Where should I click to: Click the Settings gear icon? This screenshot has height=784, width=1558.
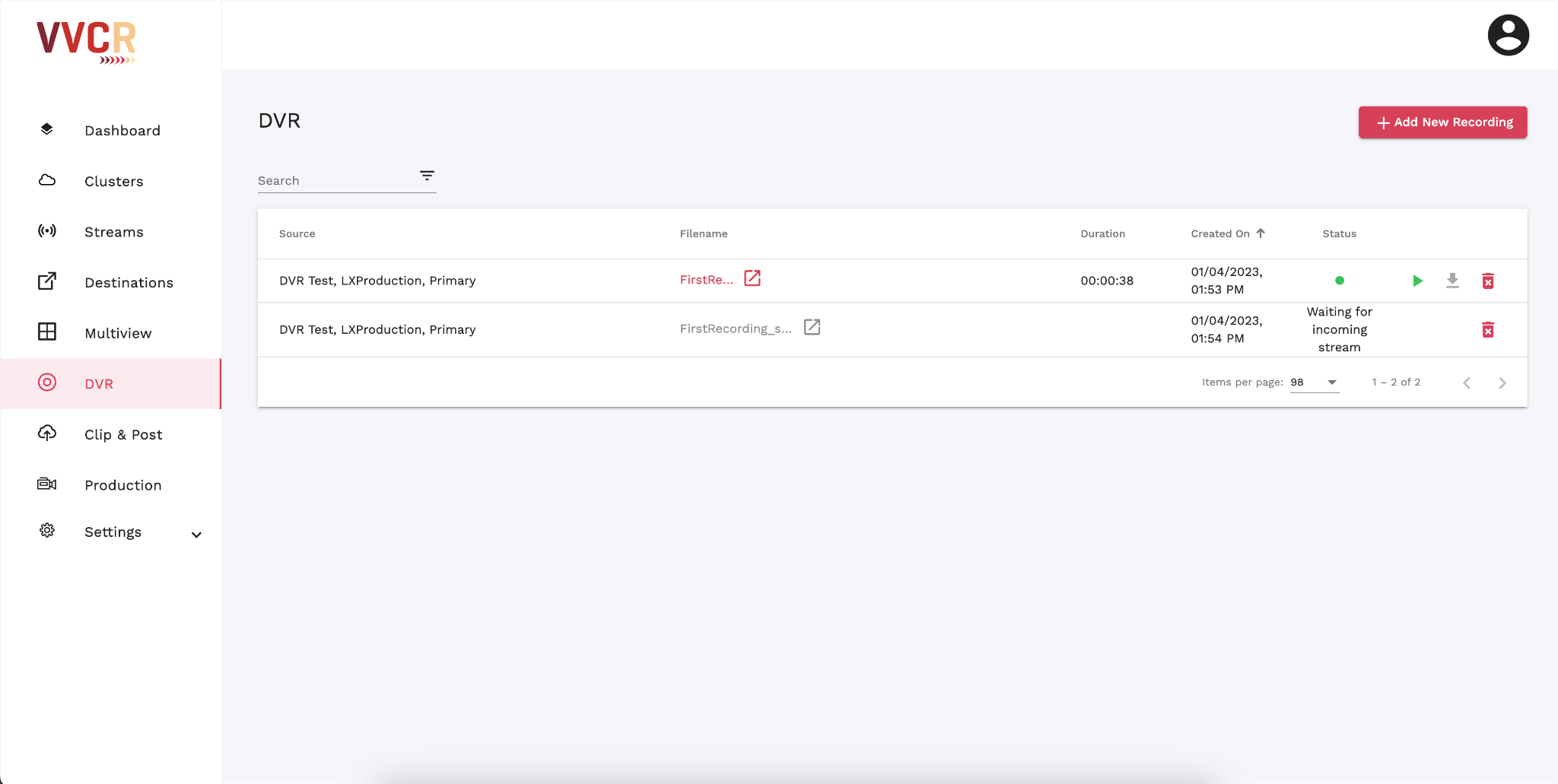tap(47, 530)
